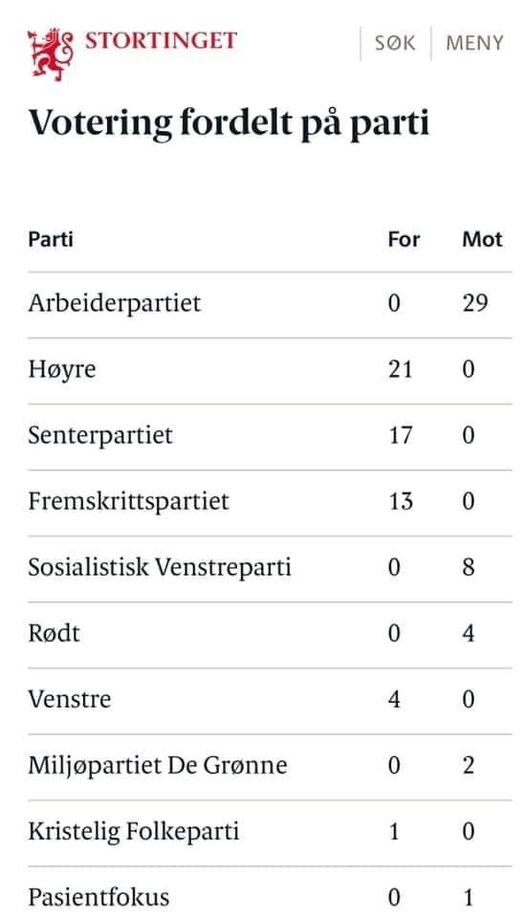Image resolution: width=526 pixels, height=918 pixels.
Task: Click the STORTINGET wordmark link
Action: [x=161, y=41]
